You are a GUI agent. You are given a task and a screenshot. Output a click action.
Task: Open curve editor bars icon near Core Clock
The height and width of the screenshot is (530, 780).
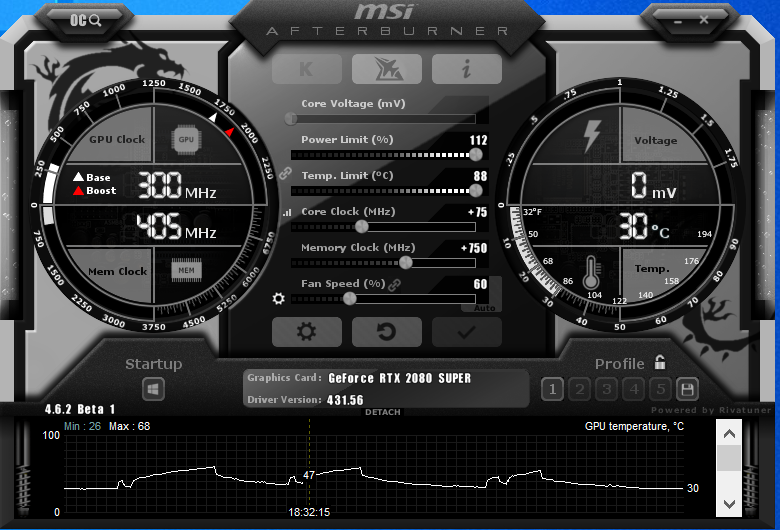point(287,212)
